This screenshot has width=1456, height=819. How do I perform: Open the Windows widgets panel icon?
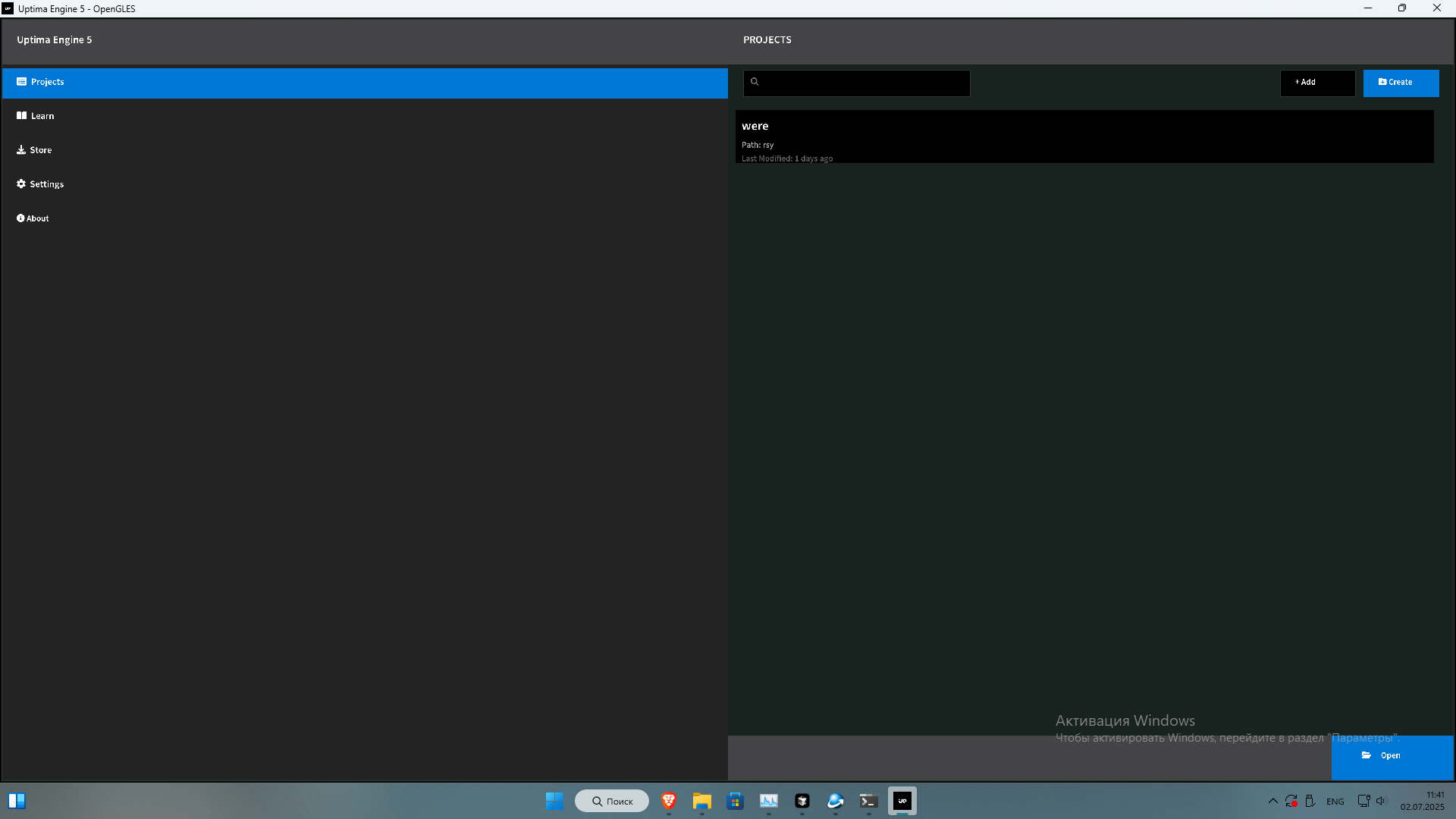point(17,801)
